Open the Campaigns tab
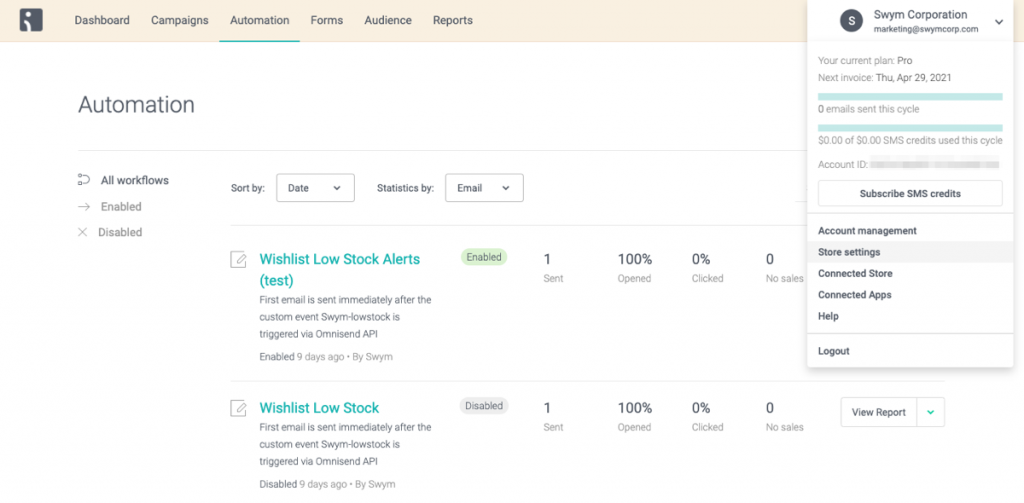This screenshot has width=1024, height=503. (180, 20)
